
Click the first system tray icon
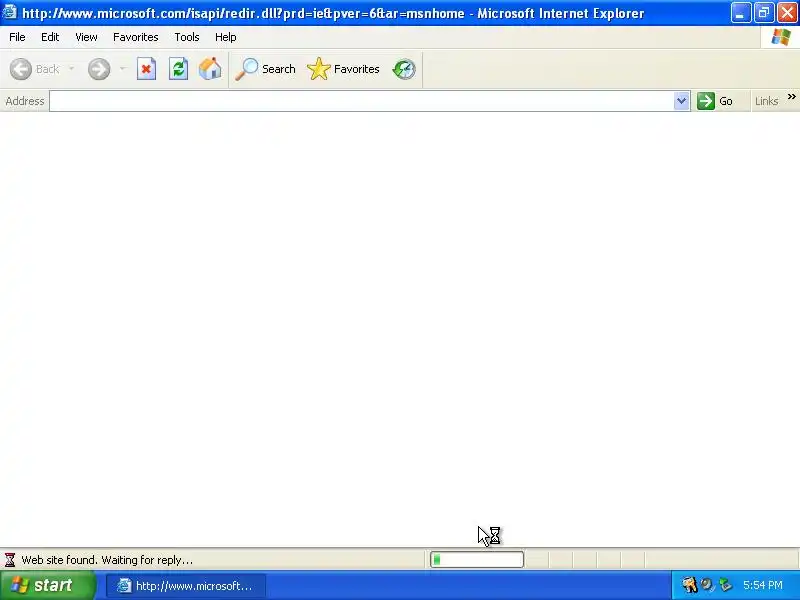(690, 585)
